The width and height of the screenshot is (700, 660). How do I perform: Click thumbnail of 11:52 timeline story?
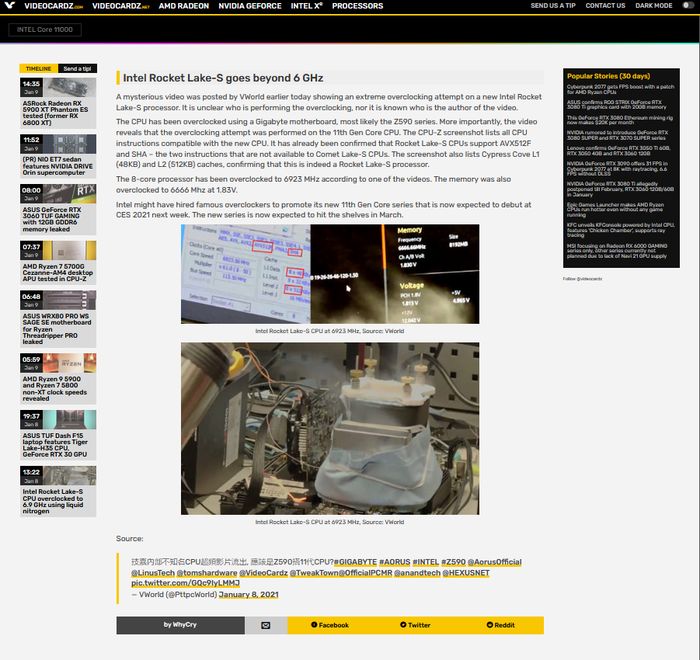click(x=69, y=144)
